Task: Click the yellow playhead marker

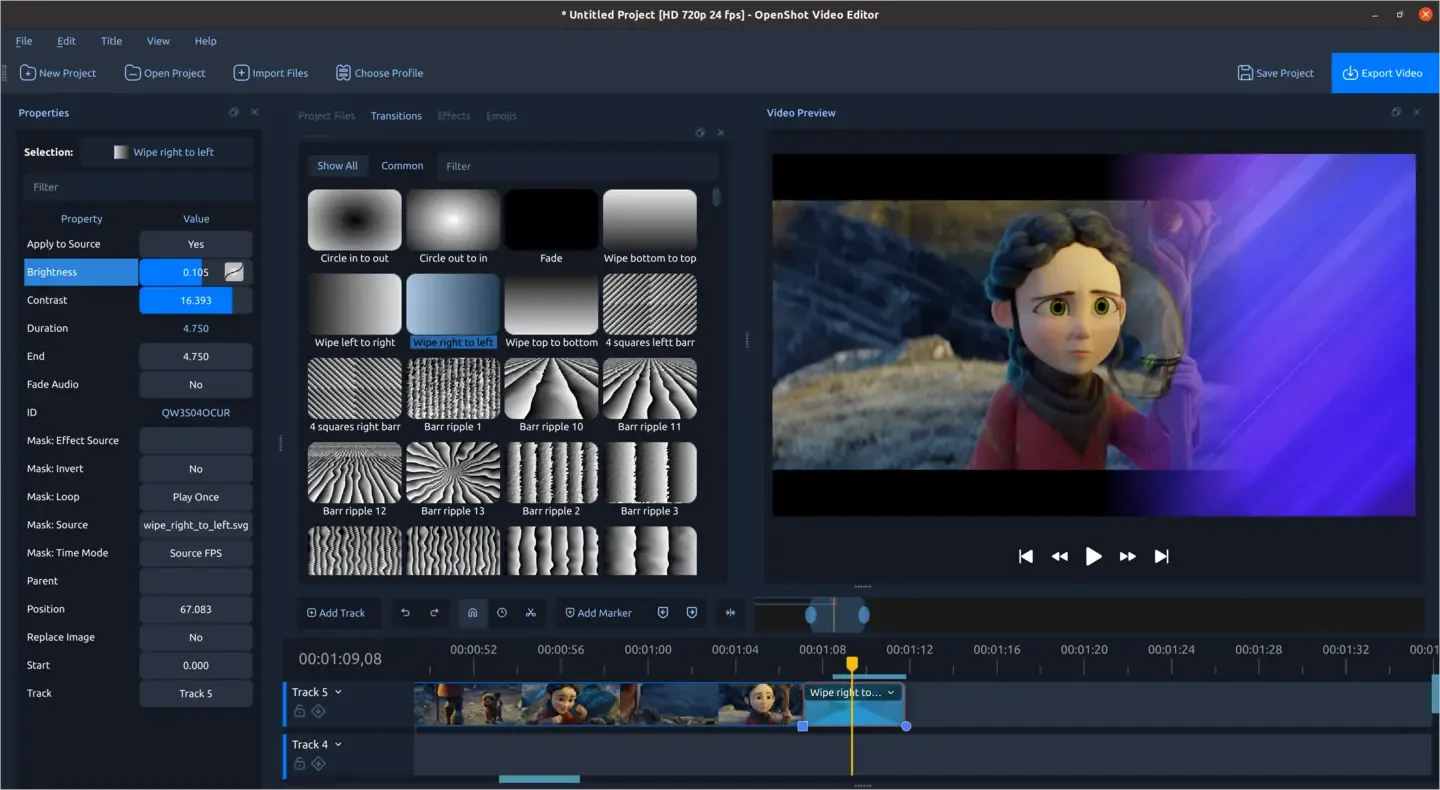Action: [852, 664]
